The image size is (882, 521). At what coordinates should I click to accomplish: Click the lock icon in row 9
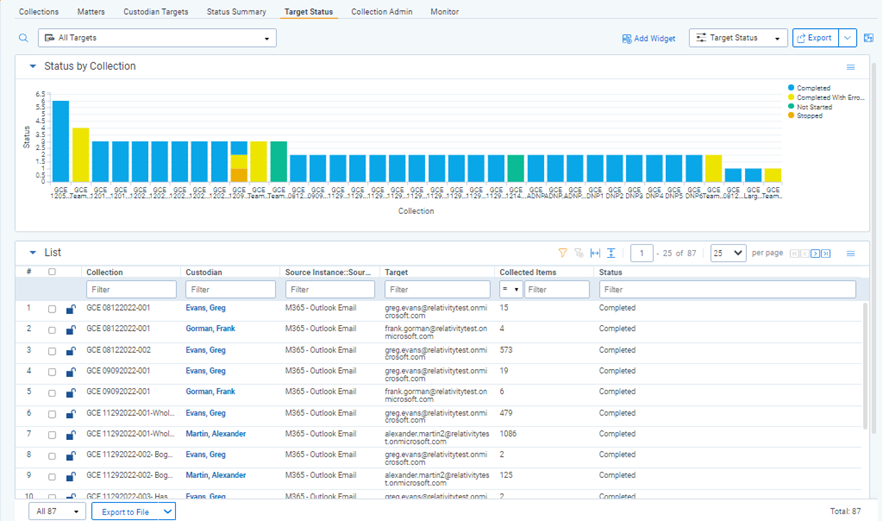click(x=71, y=477)
